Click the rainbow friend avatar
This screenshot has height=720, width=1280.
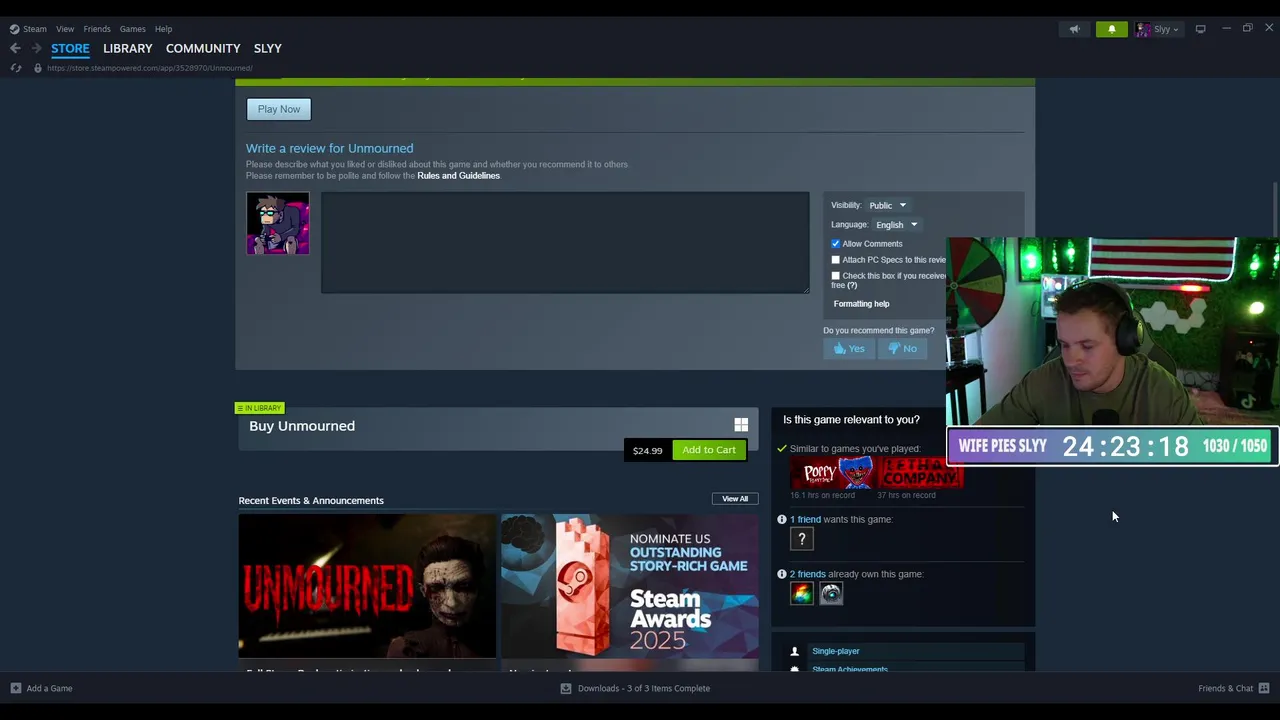801,594
